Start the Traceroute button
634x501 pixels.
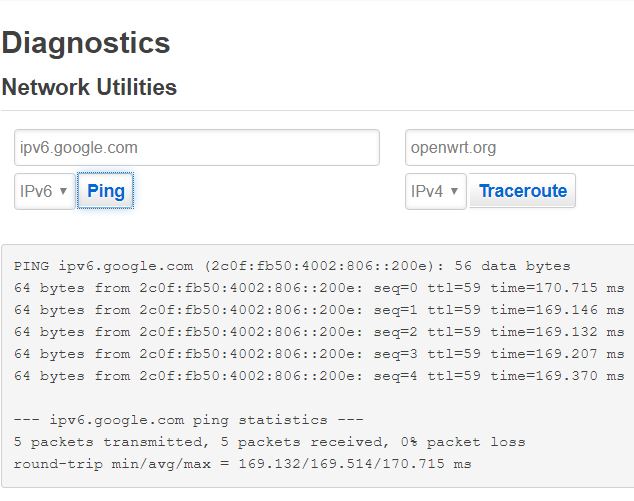point(522,191)
